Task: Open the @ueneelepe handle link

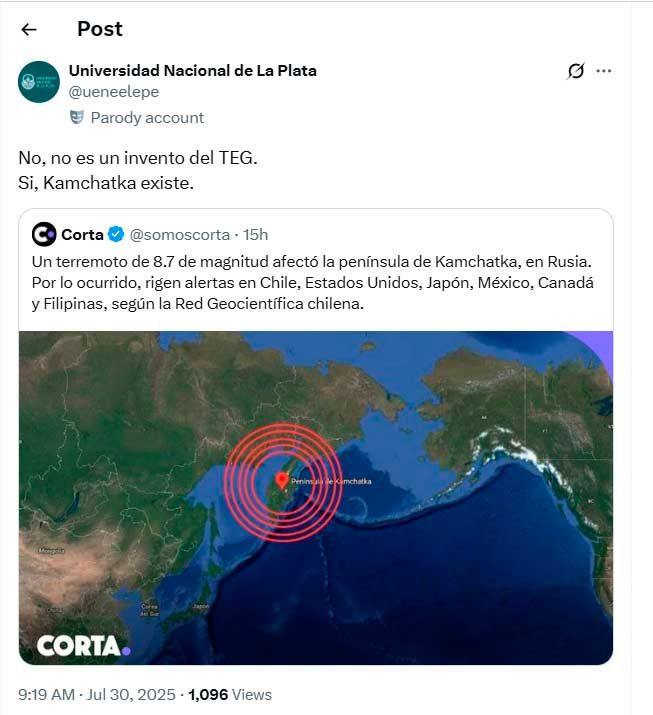Action: point(114,92)
